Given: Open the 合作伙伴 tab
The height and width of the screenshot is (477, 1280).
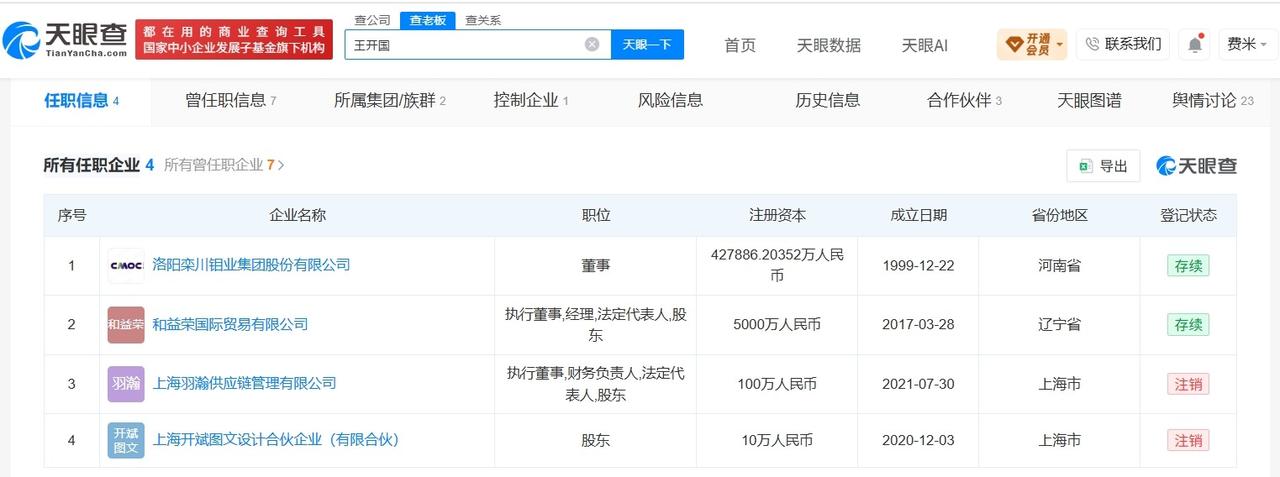Looking at the screenshot, I should pos(964,101).
